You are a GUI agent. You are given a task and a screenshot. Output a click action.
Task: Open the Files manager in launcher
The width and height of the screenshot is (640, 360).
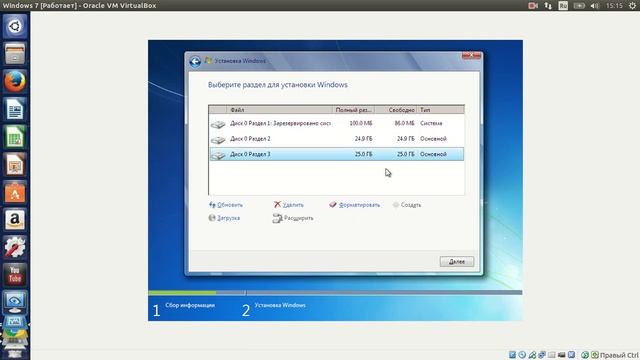pyautogui.click(x=15, y=54)
